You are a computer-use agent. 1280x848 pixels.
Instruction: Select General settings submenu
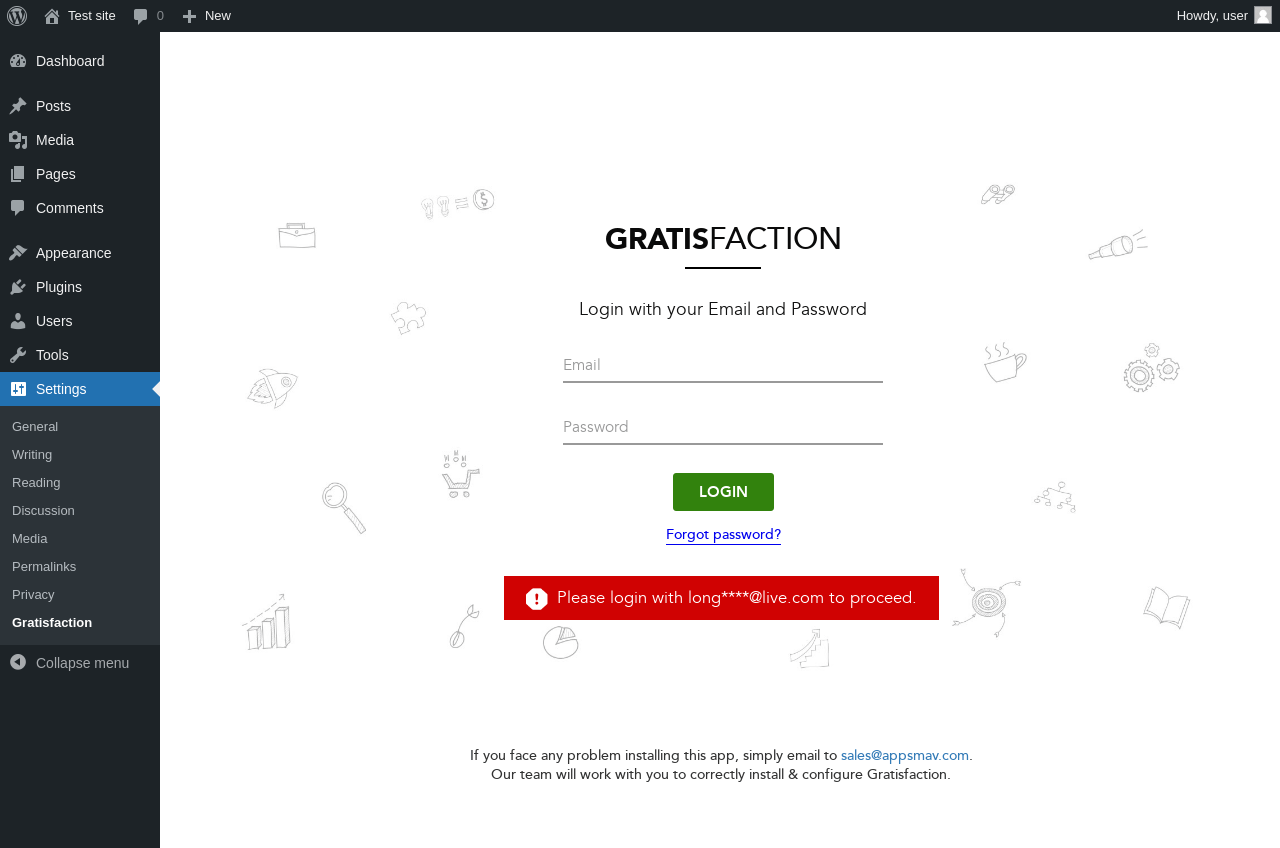(80, 427)
